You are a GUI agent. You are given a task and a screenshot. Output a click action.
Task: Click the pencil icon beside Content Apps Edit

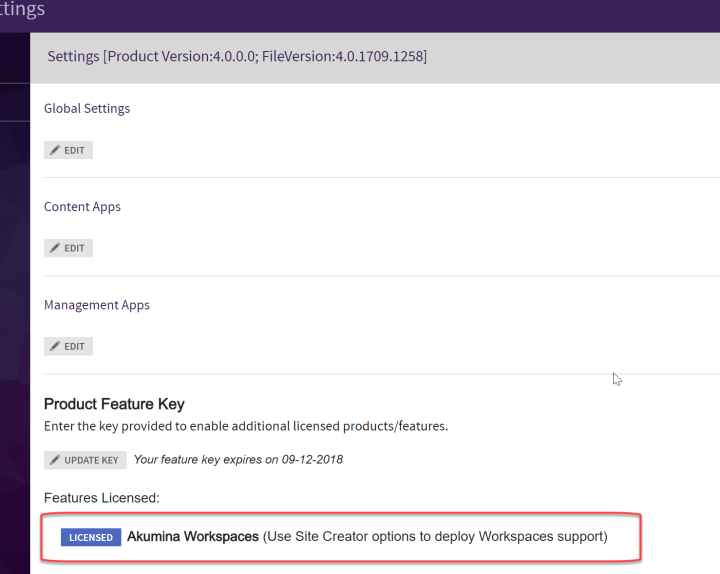tap(55, 248)
